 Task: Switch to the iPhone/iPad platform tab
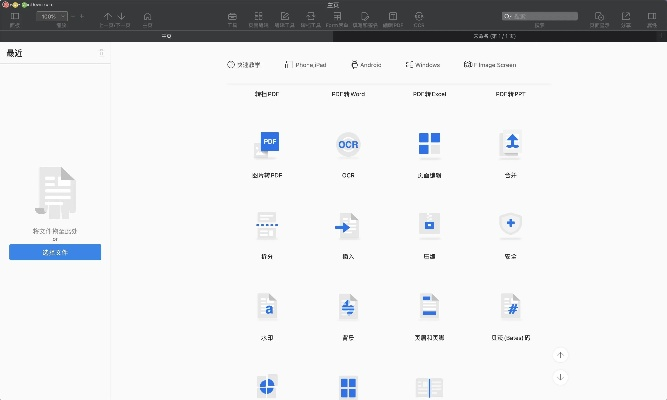click(x=304, y=64)
